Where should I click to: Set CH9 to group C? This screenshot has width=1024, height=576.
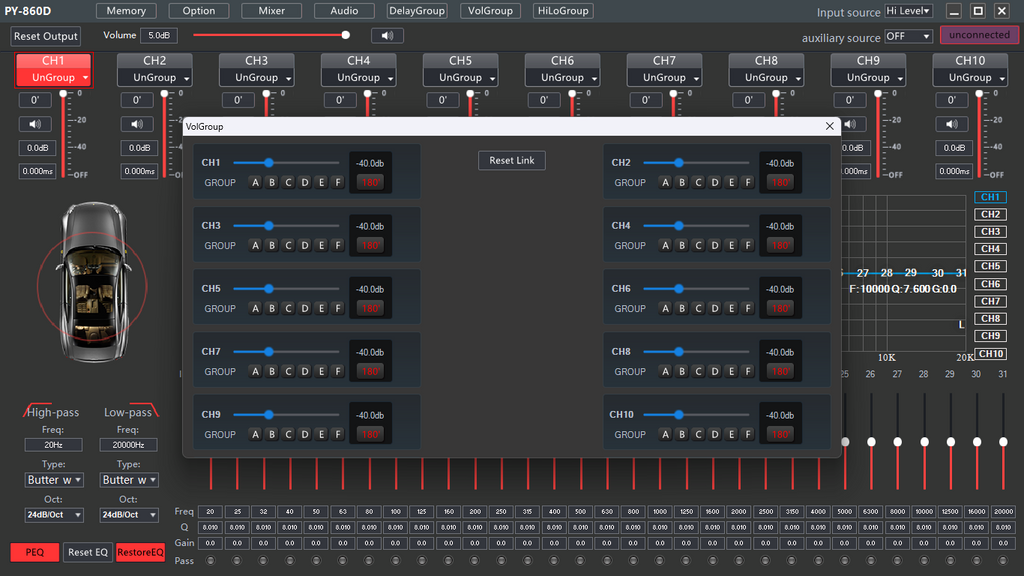pyautogui.click(x=288, y=434)
